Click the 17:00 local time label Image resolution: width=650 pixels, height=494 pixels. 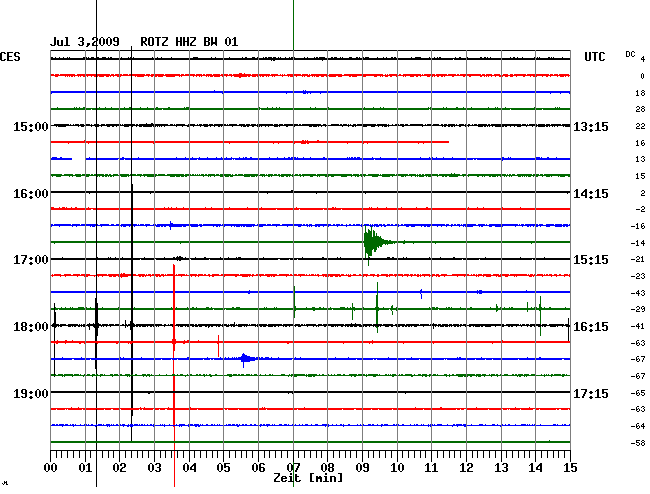click(31, 260)
